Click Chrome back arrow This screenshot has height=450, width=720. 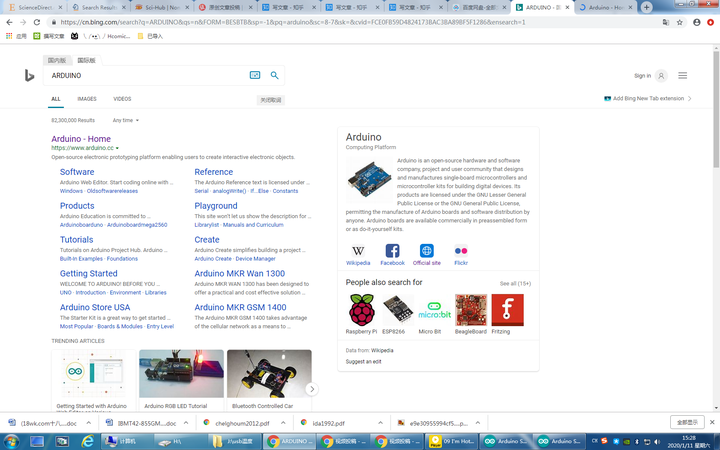click(x=9, y=22)
